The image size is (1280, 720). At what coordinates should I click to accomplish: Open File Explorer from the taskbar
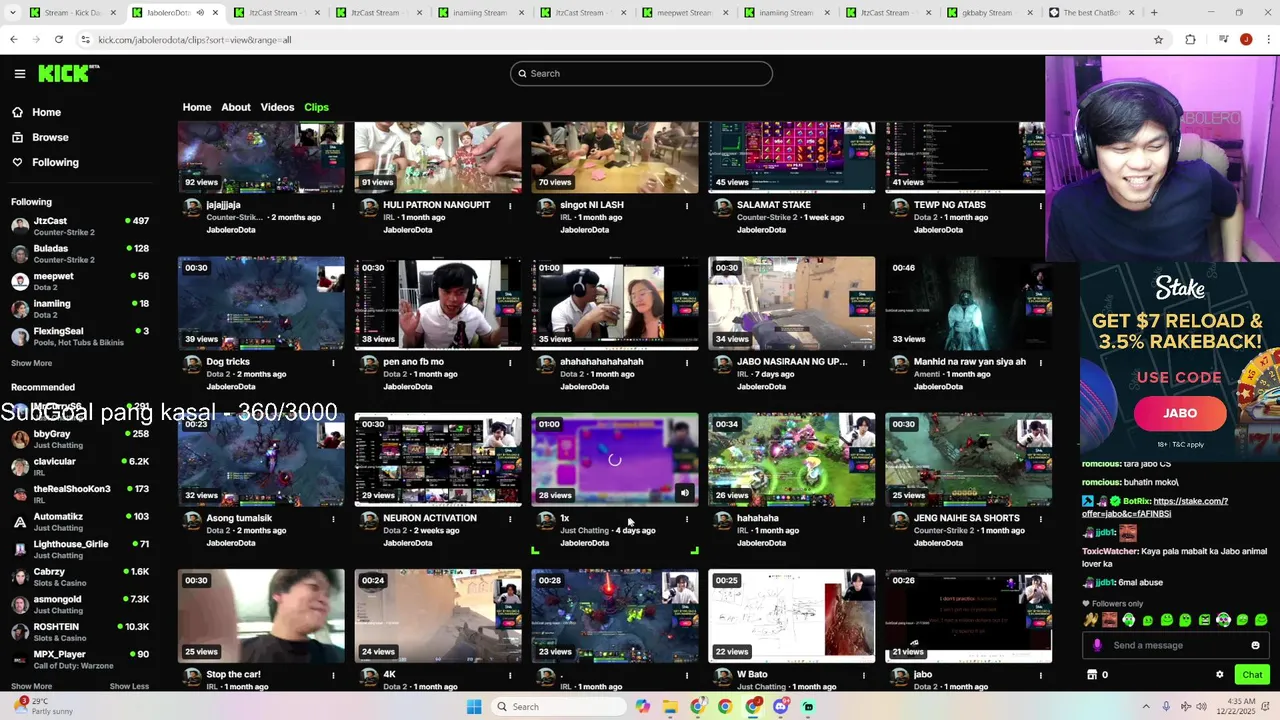(x=670, y=706)
